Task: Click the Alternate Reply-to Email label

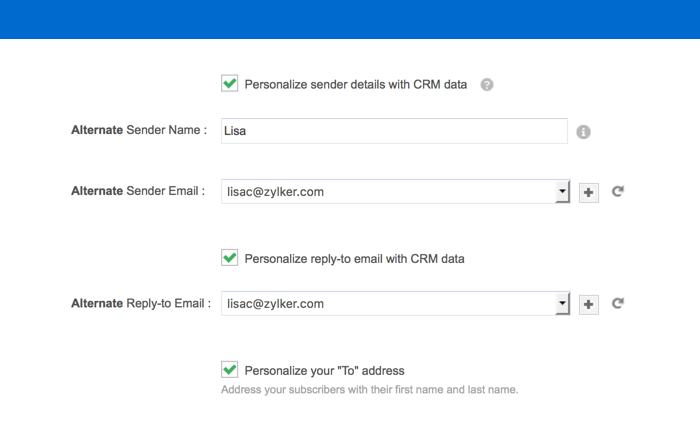Action: pyautogui.click(x=141, y=304)
